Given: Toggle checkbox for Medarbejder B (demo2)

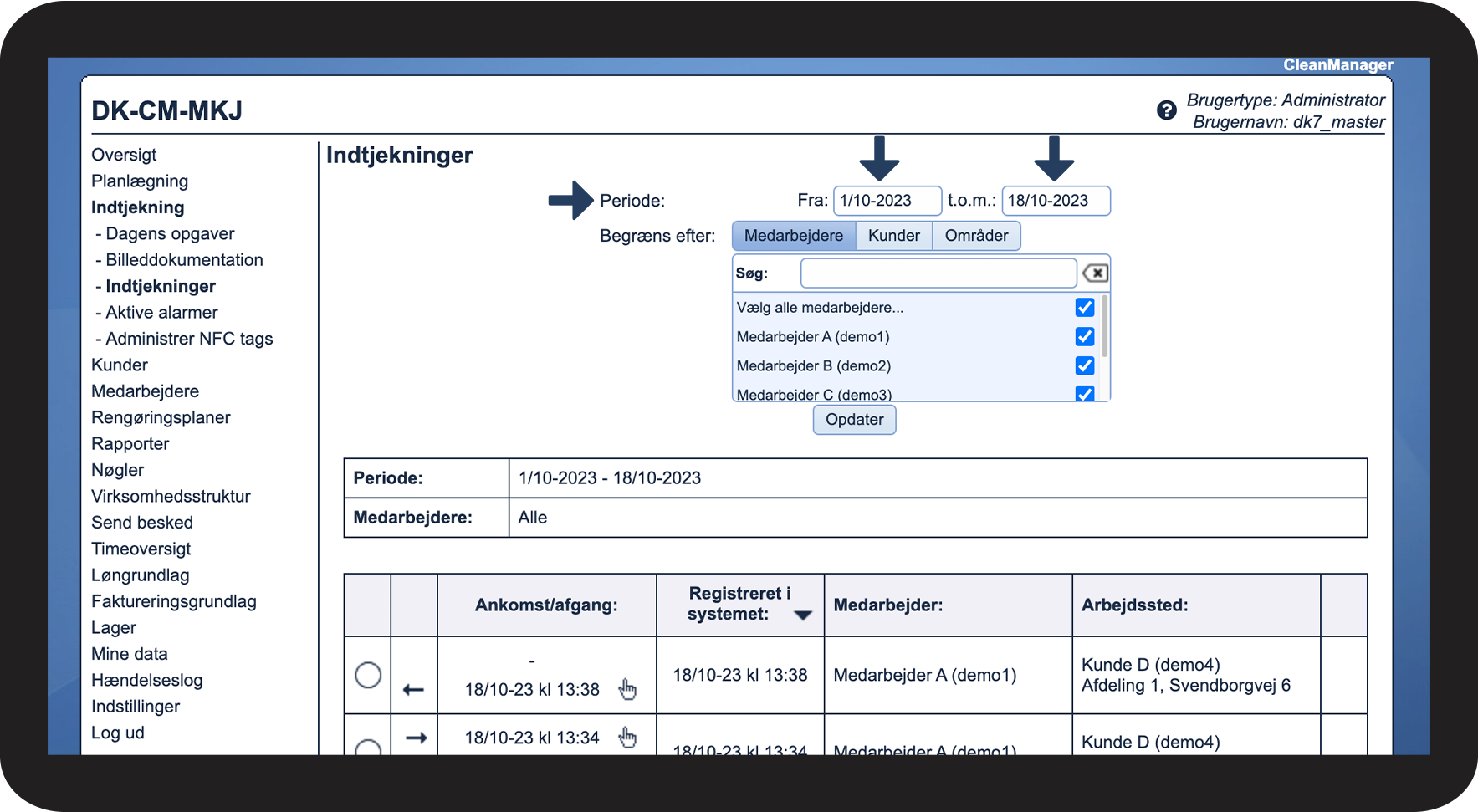Looking at the screenshot, I should [x=1084, y=365].
